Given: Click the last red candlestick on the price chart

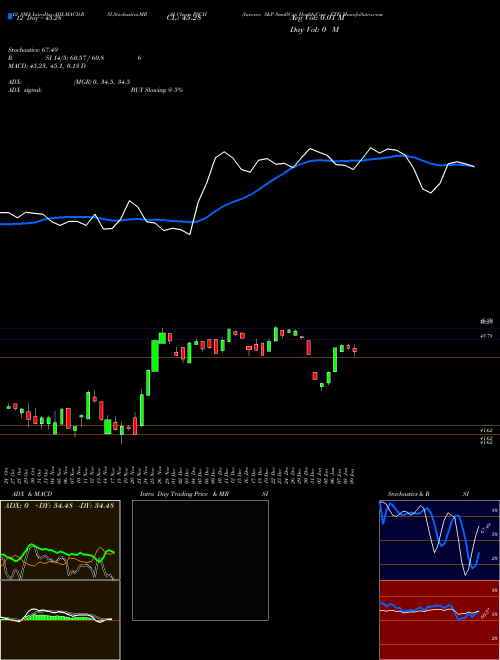Looking at the screenshot, I should tap(354, 350).
